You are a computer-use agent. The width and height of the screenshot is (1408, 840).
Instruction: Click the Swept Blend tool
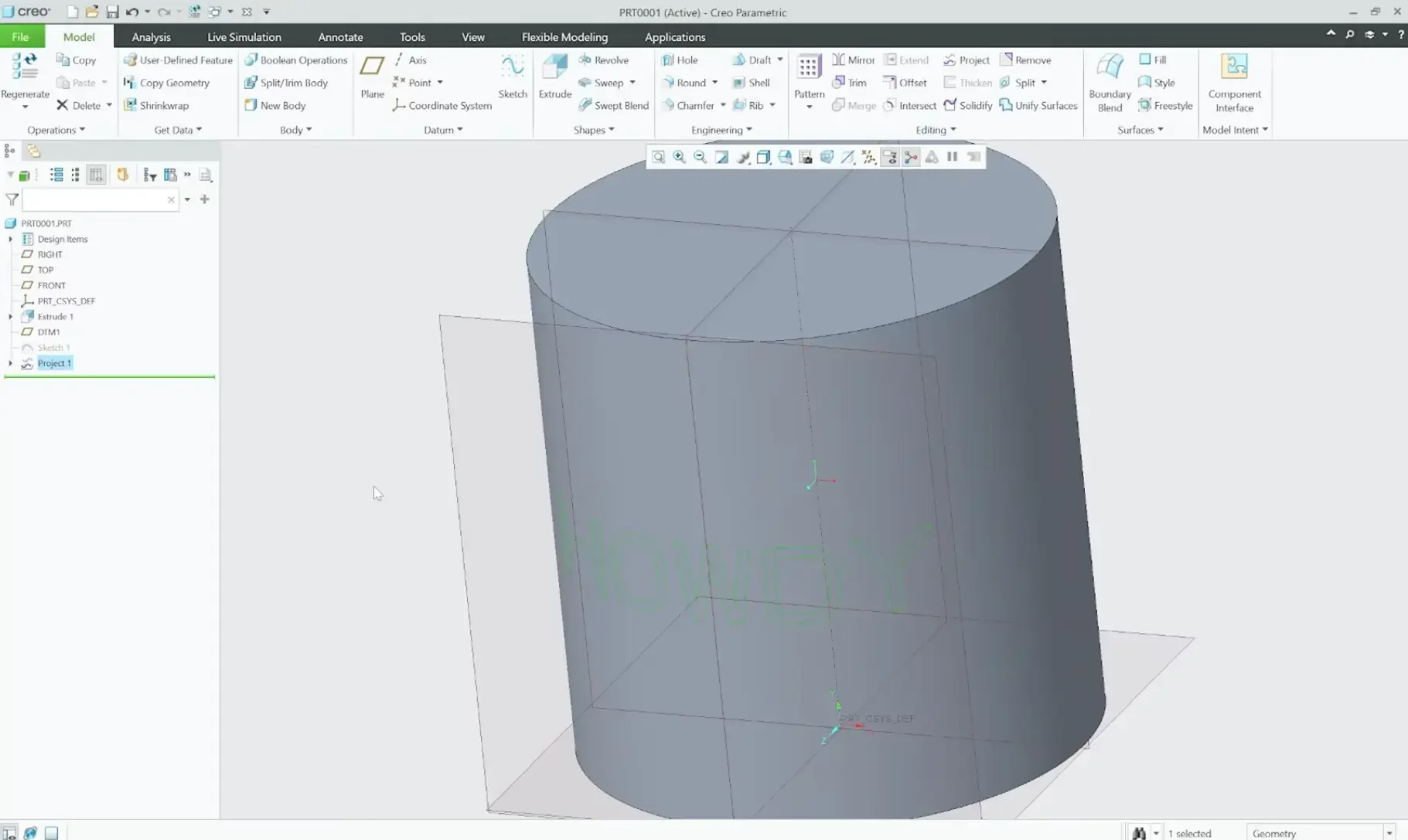coord(613,105)
